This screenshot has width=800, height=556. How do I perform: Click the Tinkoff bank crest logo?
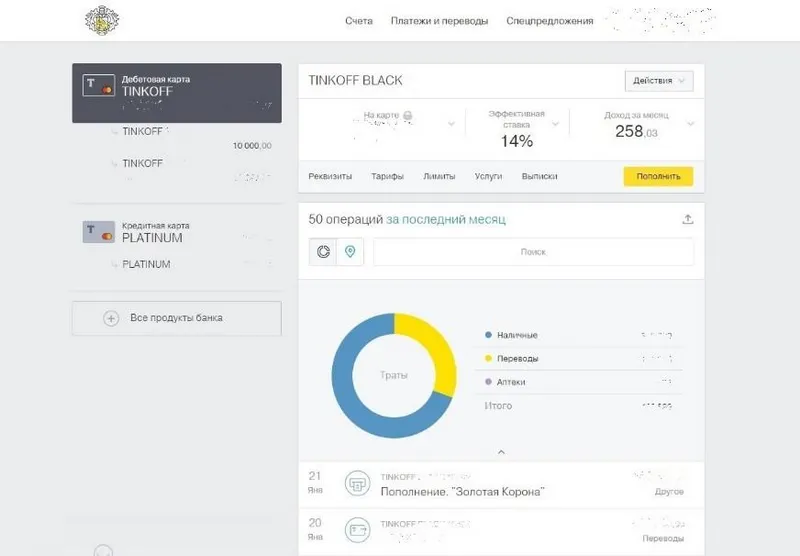(100, 20)
